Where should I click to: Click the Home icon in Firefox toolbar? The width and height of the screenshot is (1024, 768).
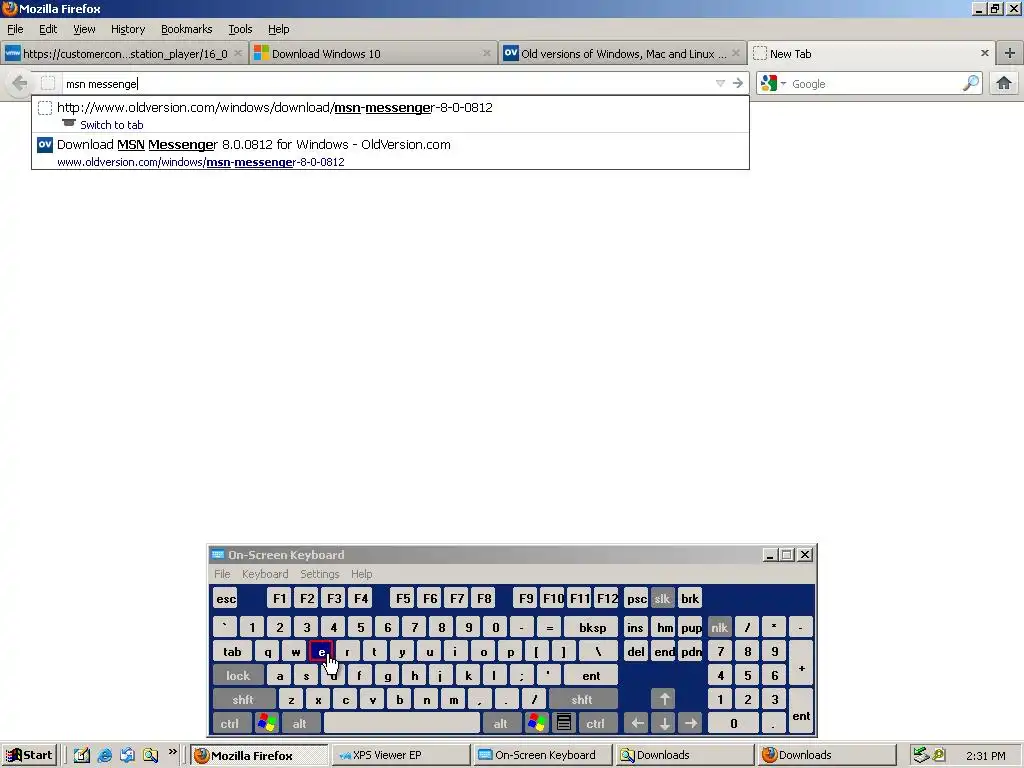click(x=1004, y=84)
